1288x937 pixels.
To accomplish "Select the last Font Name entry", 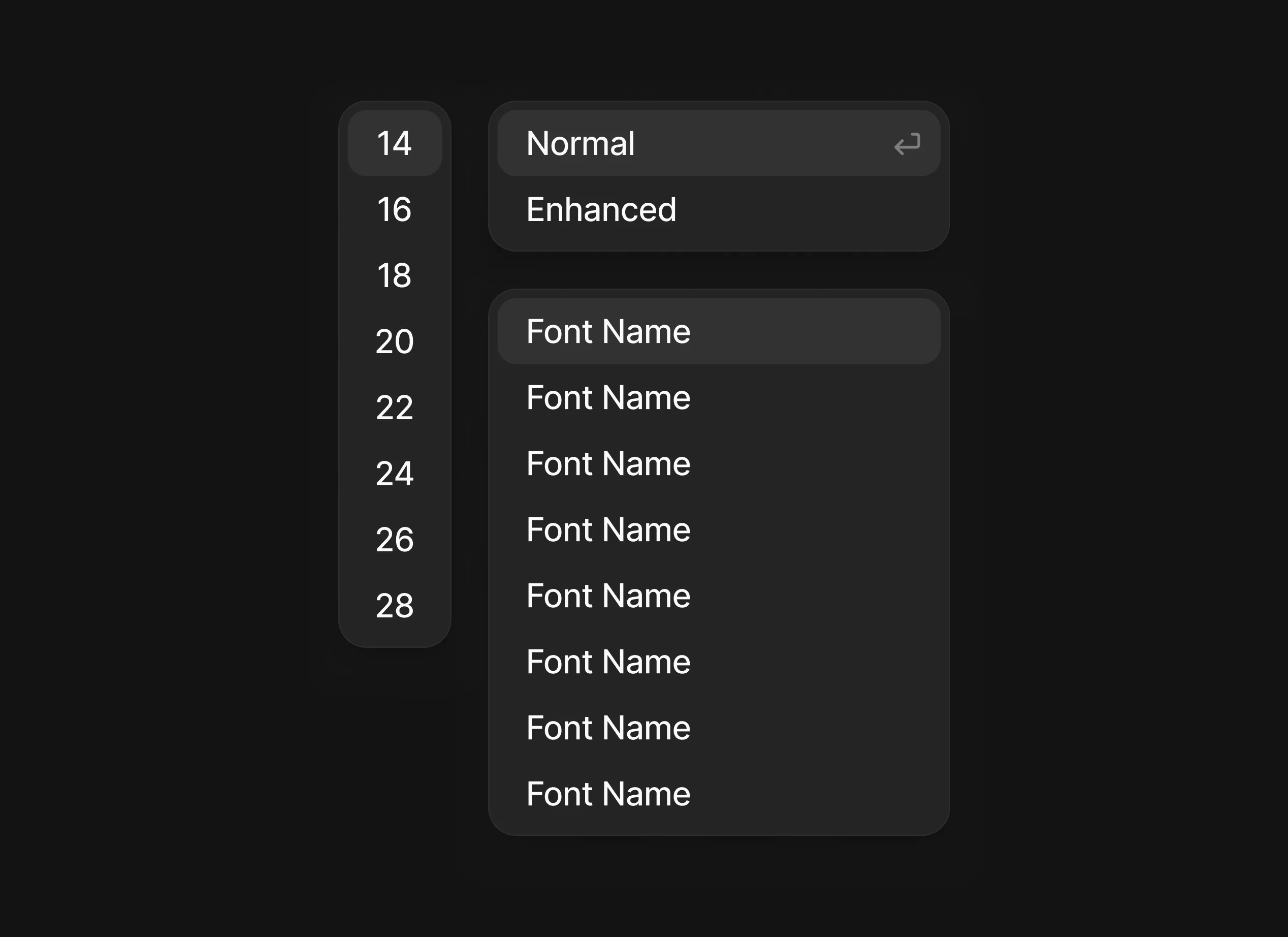I will (607, 793).
